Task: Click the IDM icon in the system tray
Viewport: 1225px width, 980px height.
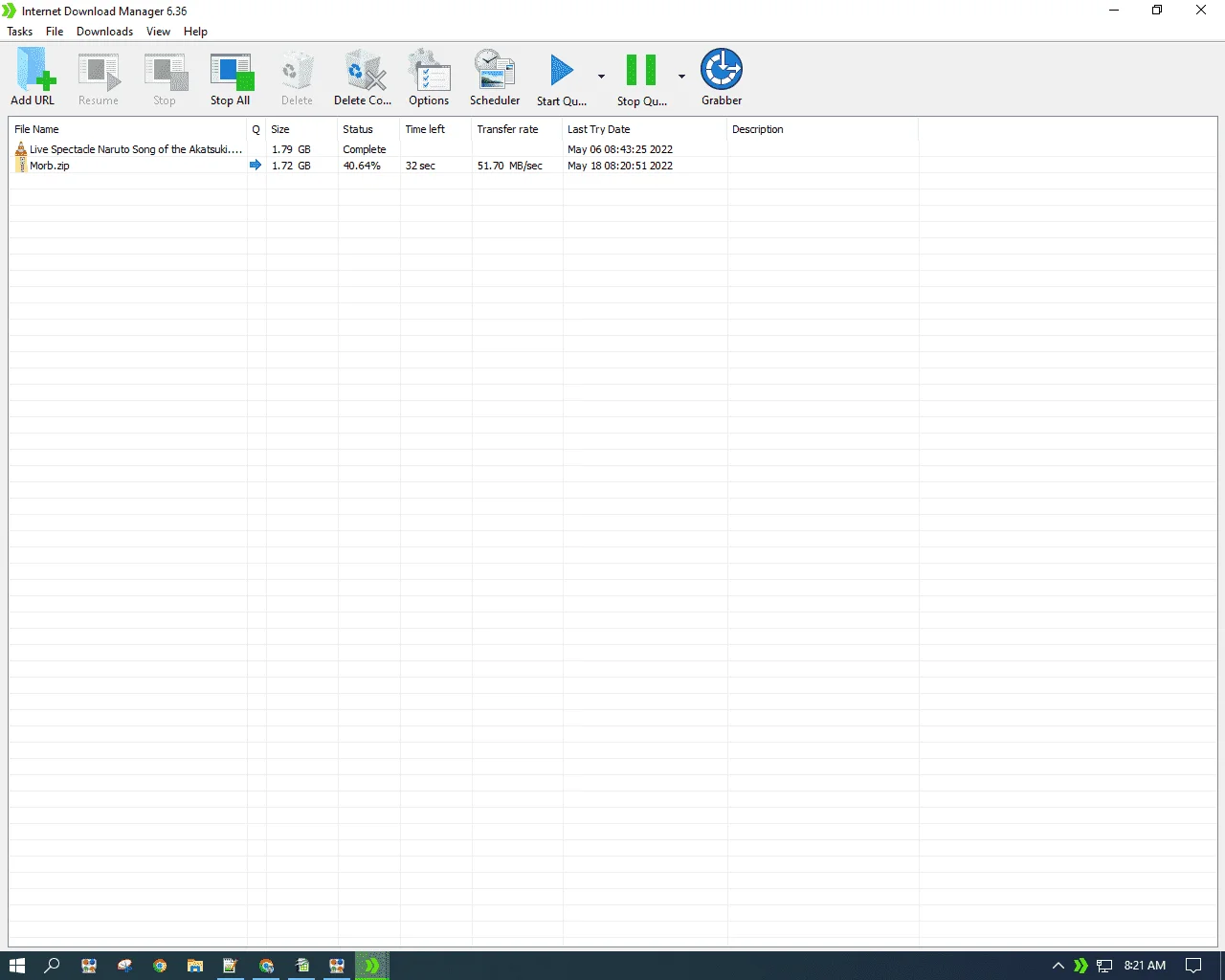Action: [1080, 966]
